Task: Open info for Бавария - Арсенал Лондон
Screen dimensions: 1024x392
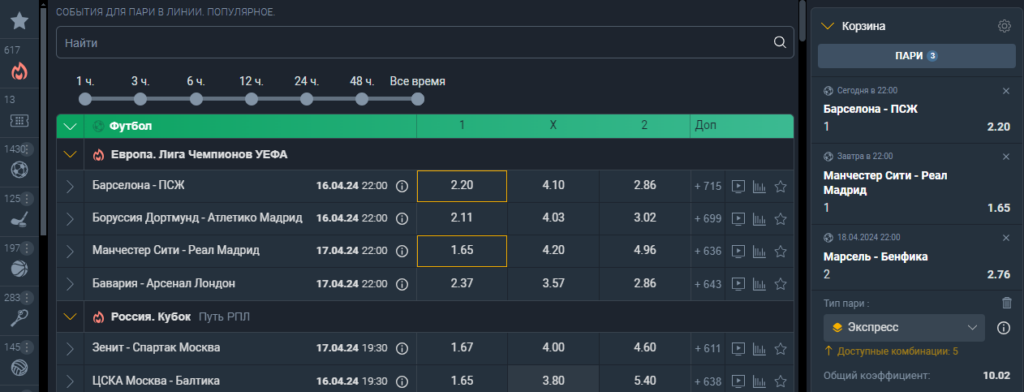Action: click(402, 284)
